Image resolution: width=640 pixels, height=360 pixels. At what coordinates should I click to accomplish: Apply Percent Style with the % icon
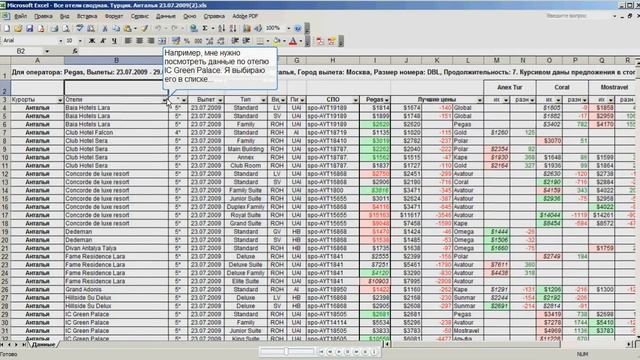(x=187, y=41)
